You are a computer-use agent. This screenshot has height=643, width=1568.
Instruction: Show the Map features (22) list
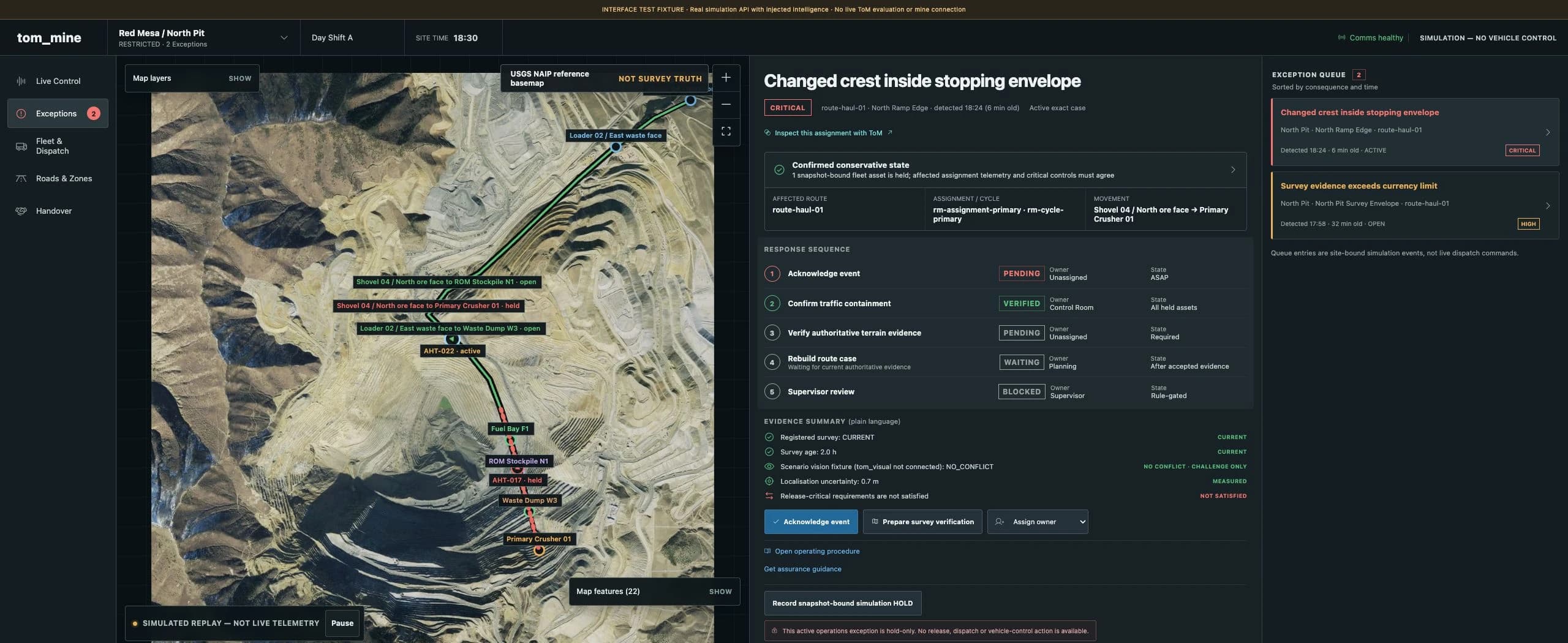point(654,592)
